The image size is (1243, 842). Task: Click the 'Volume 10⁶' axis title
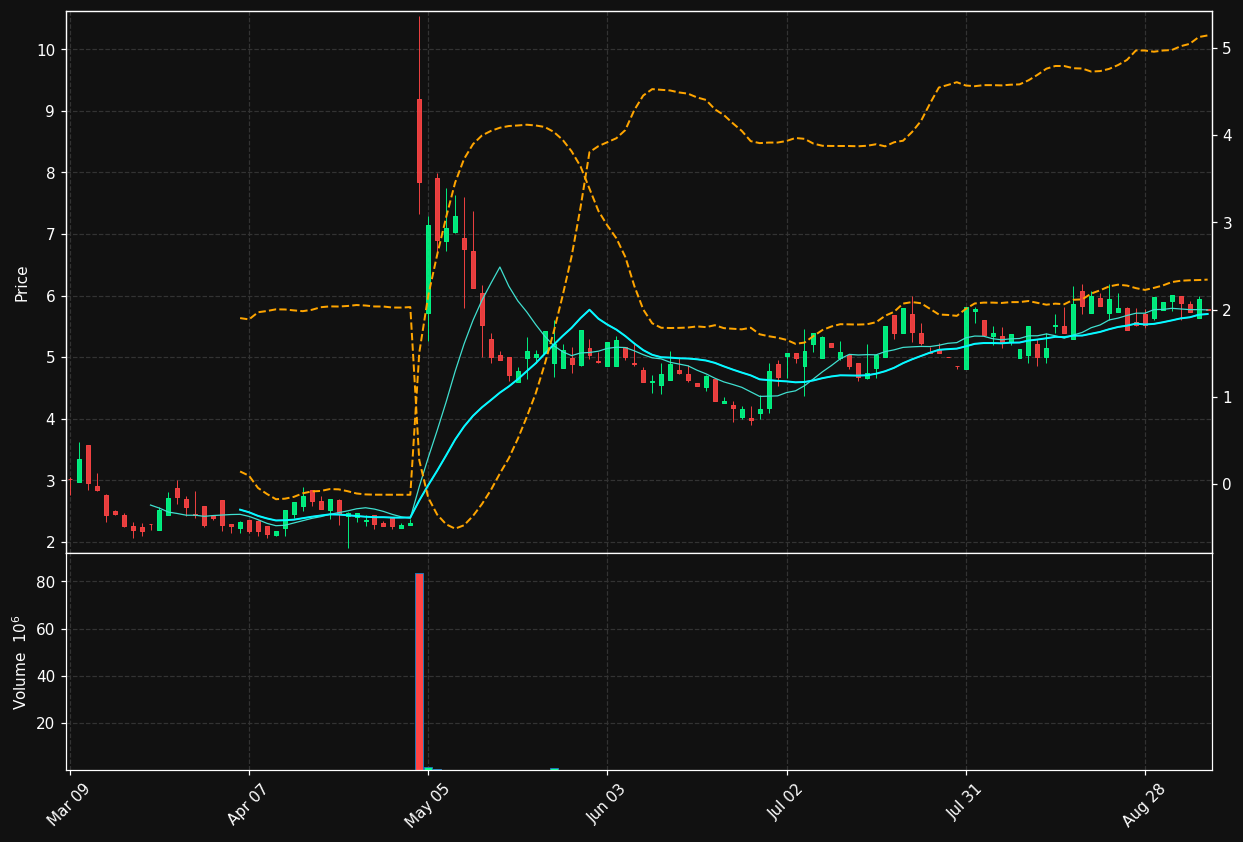point(21,662)
